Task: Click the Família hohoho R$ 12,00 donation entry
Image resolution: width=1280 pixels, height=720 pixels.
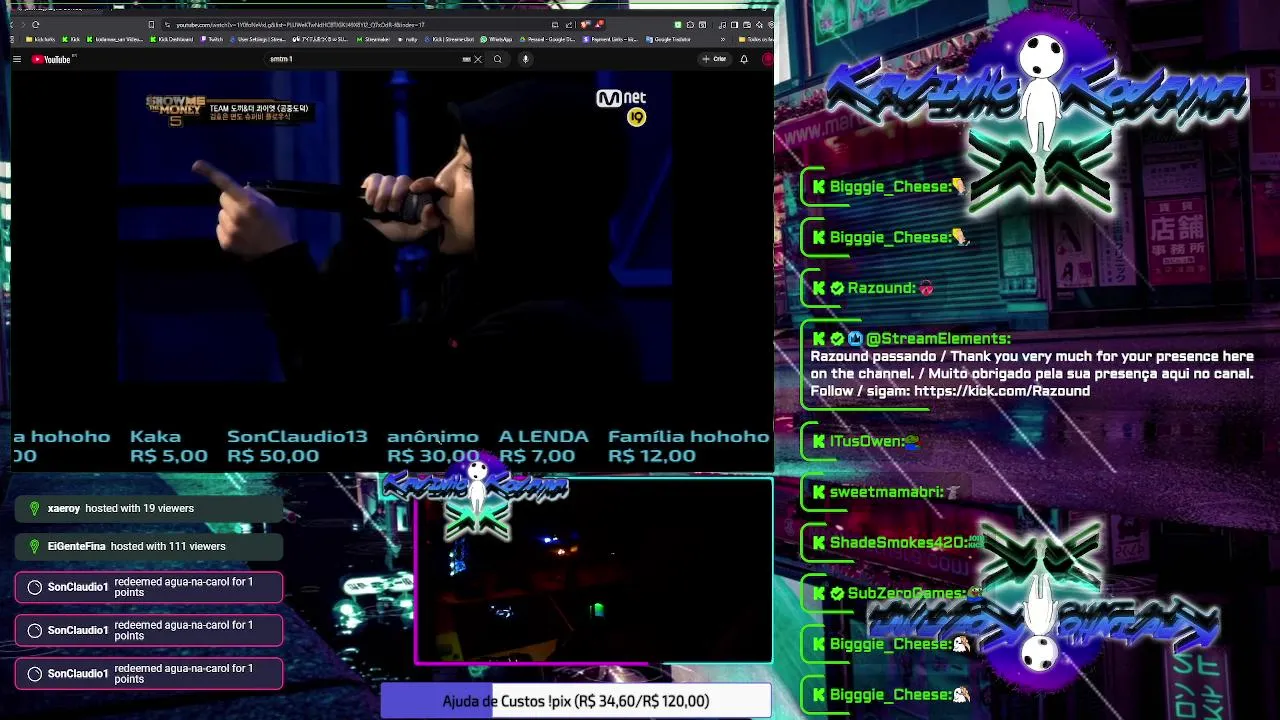Action: coord(688,446)
